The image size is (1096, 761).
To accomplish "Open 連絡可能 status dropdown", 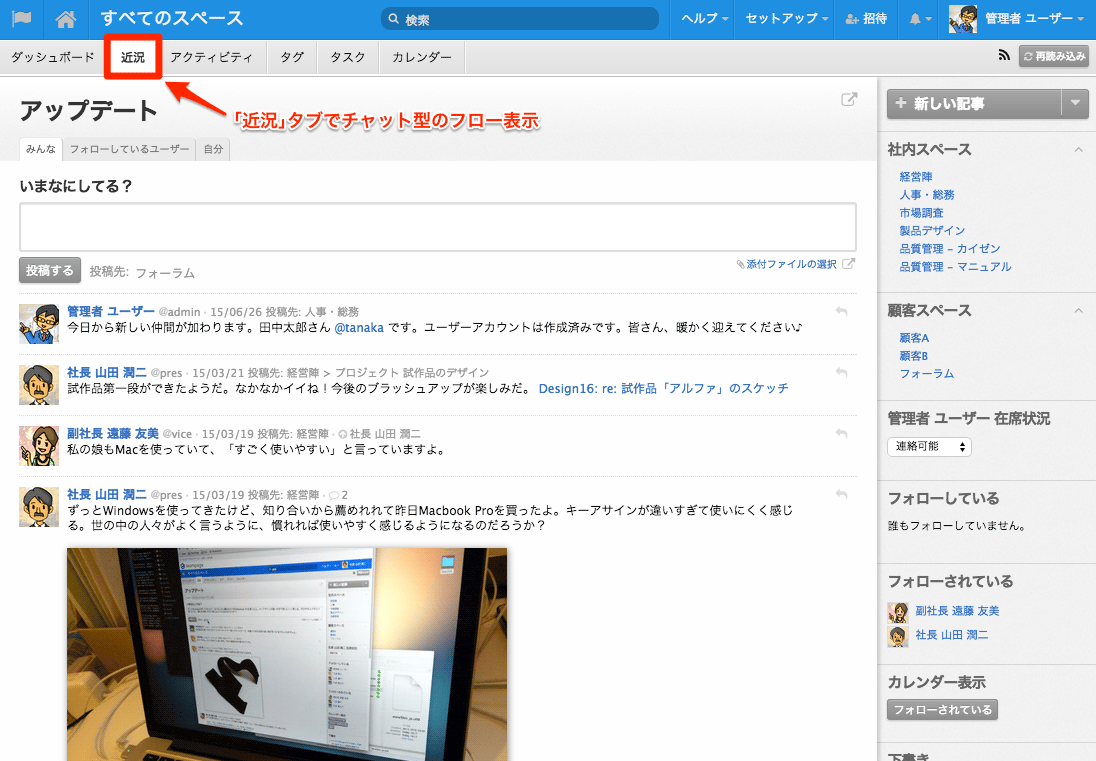I will click(x=930, y=447).
